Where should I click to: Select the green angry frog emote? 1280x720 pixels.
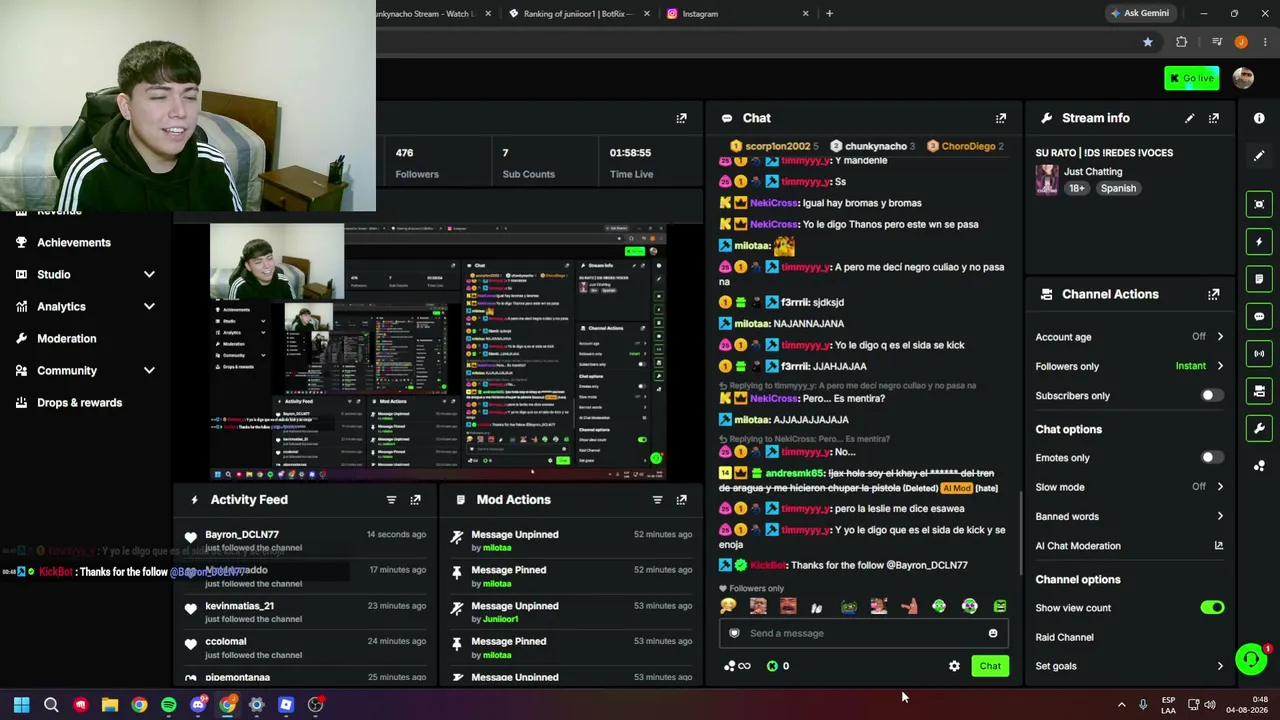pyautogui.click(x=999, y=606)
